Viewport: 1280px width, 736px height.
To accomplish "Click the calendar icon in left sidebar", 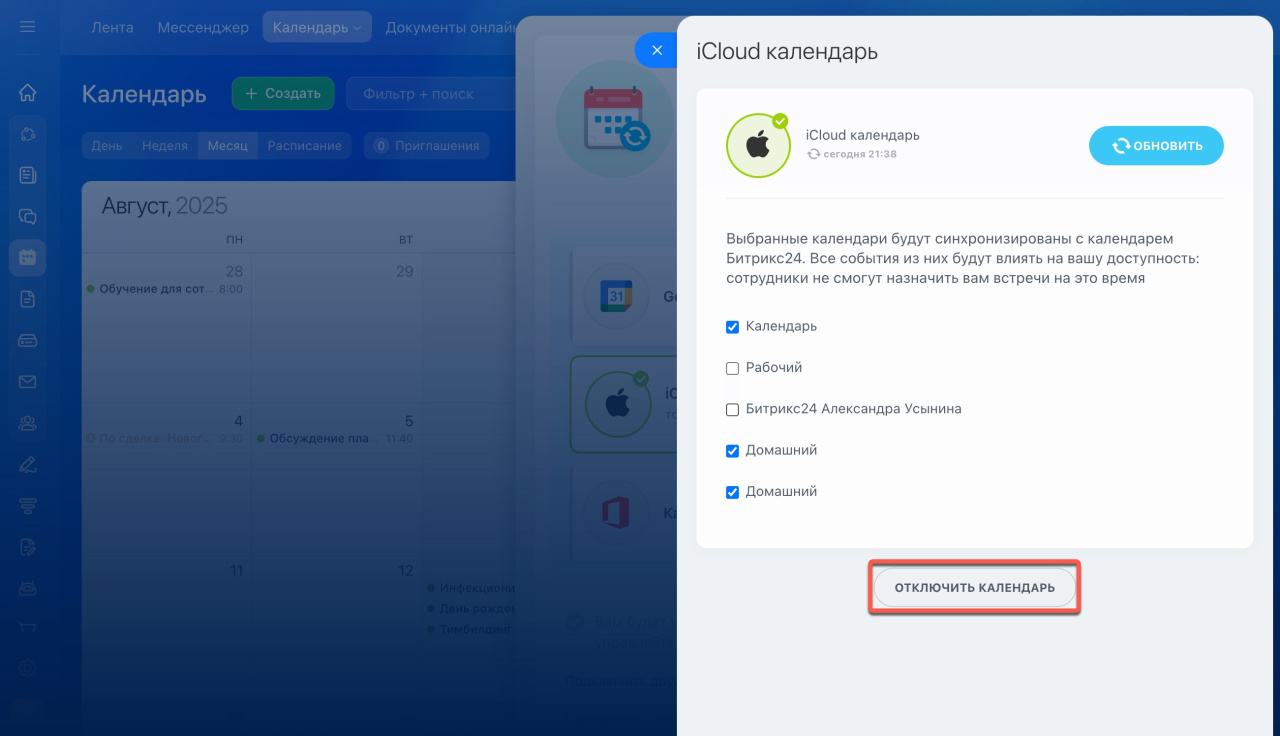I will (27, 257).
